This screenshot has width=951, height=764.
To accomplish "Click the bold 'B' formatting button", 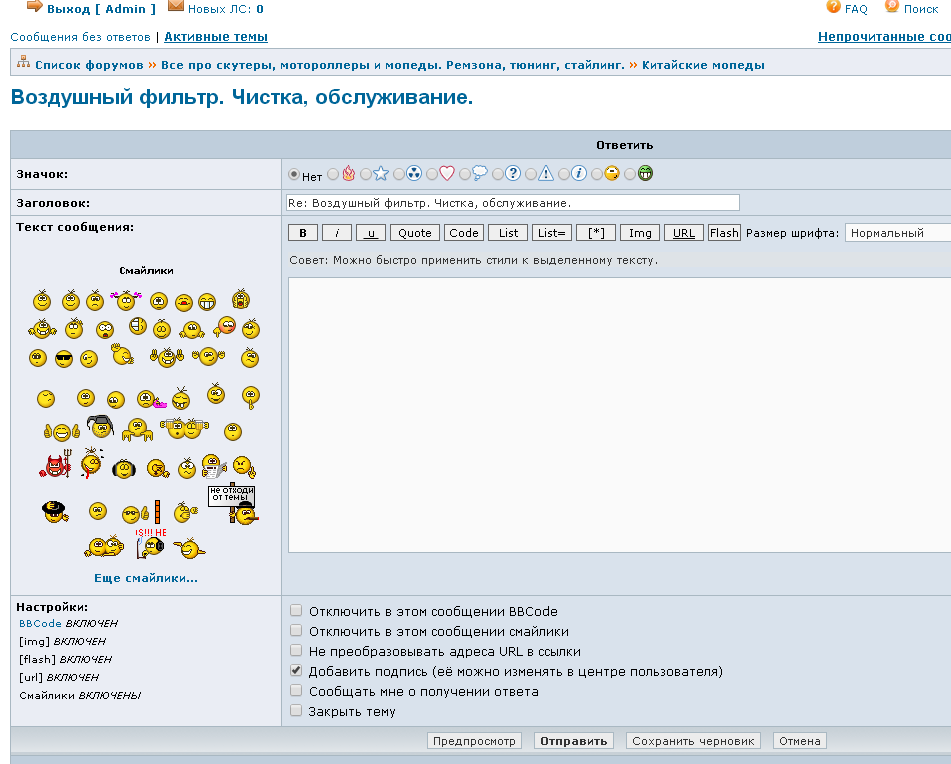I will coord(303,233).
